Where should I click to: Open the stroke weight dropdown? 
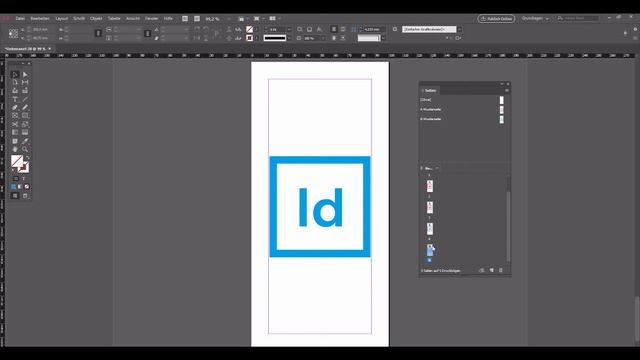point(289,29)
